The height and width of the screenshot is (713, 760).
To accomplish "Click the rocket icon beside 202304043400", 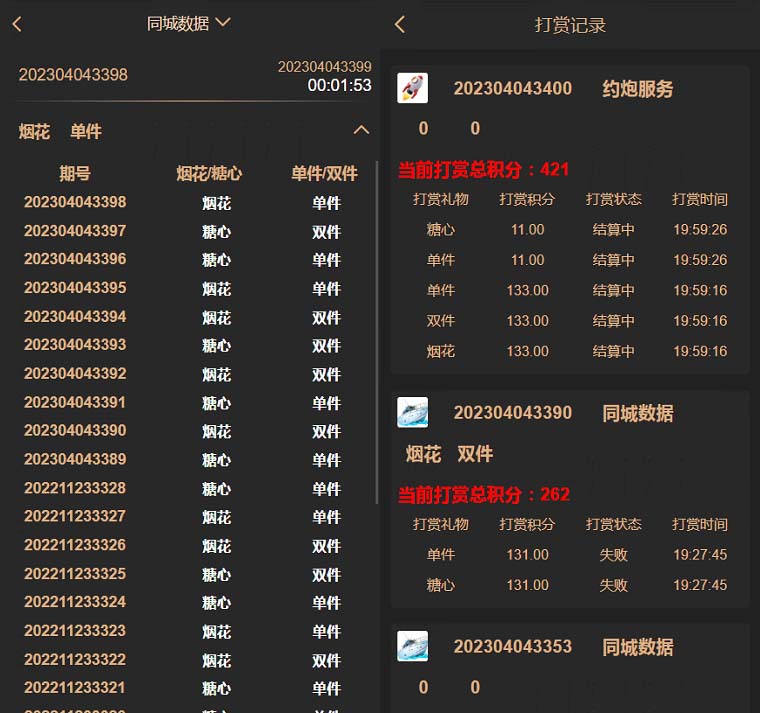I will 413,88.
